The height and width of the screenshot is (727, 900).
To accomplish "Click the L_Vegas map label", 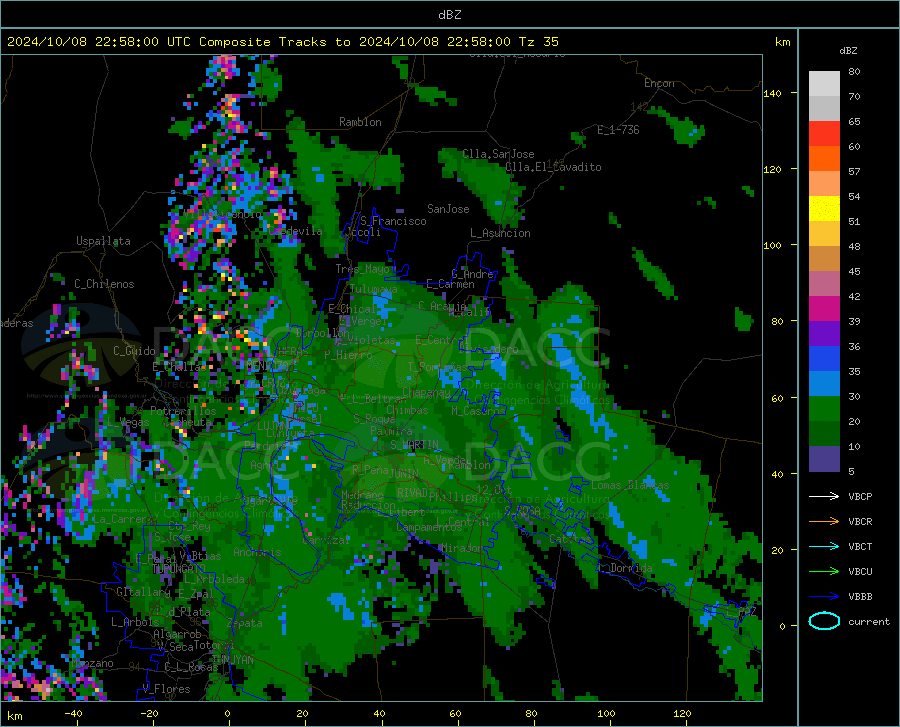I will coord(128,422).
